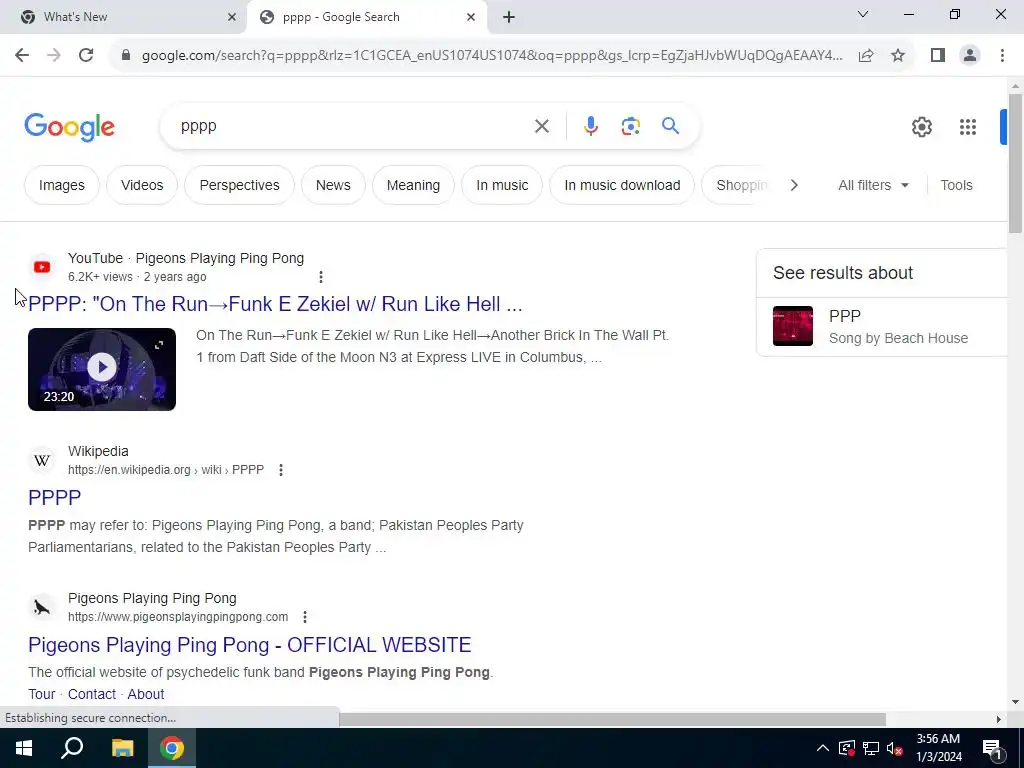Open the PPPP: On The Run YouTube result
Viewport: 1024px width, 768px height.
(275, 304)
